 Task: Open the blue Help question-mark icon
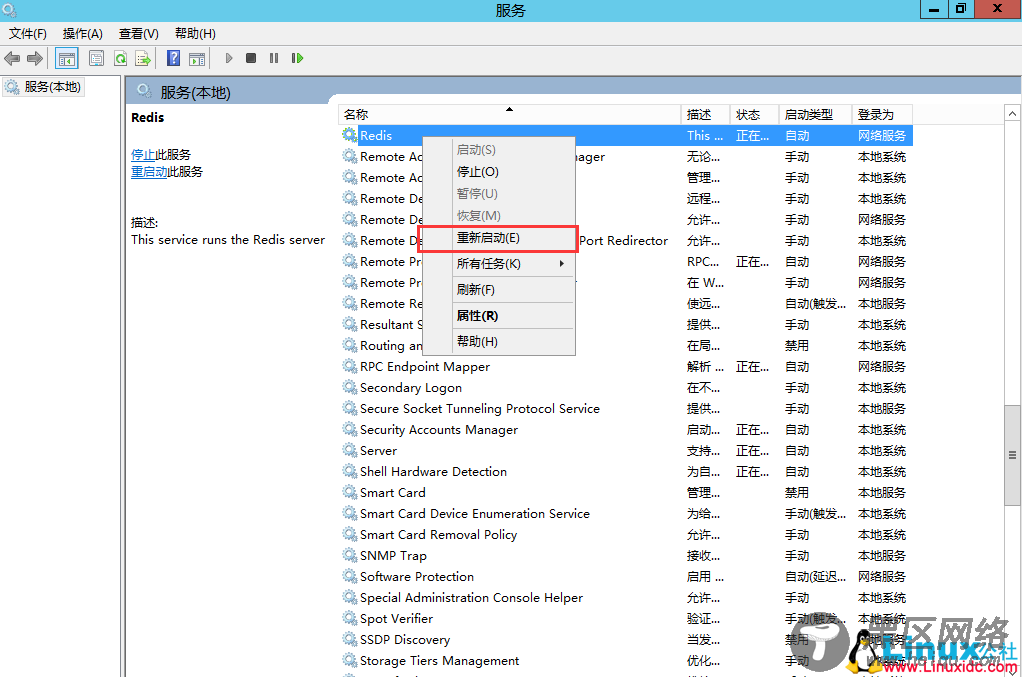click(173, 58)
